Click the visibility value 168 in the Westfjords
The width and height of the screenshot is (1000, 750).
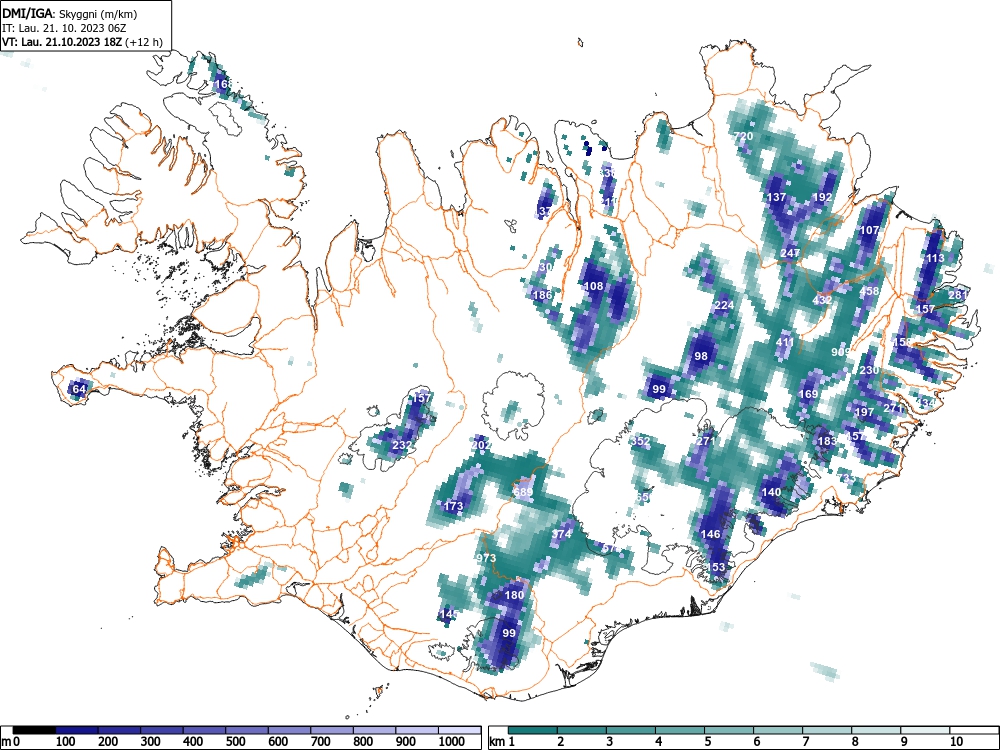223,84
